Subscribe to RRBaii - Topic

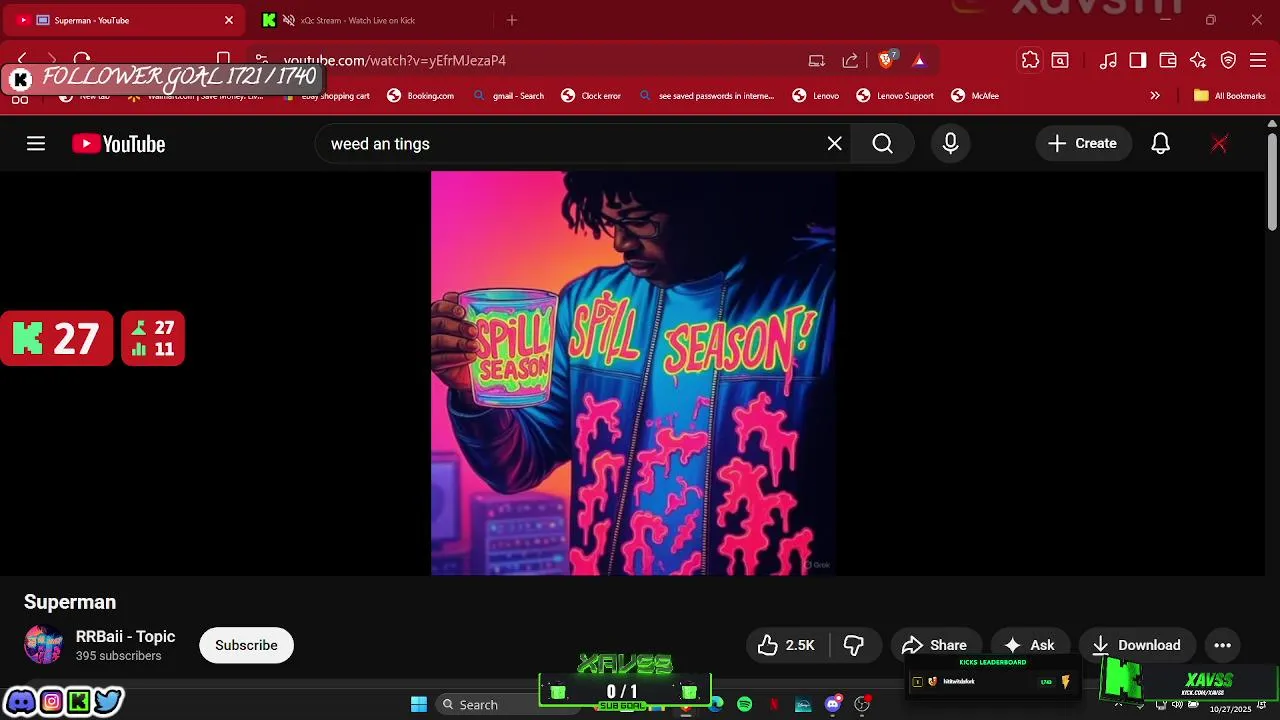pyautogui.click(x=246, y=645)
